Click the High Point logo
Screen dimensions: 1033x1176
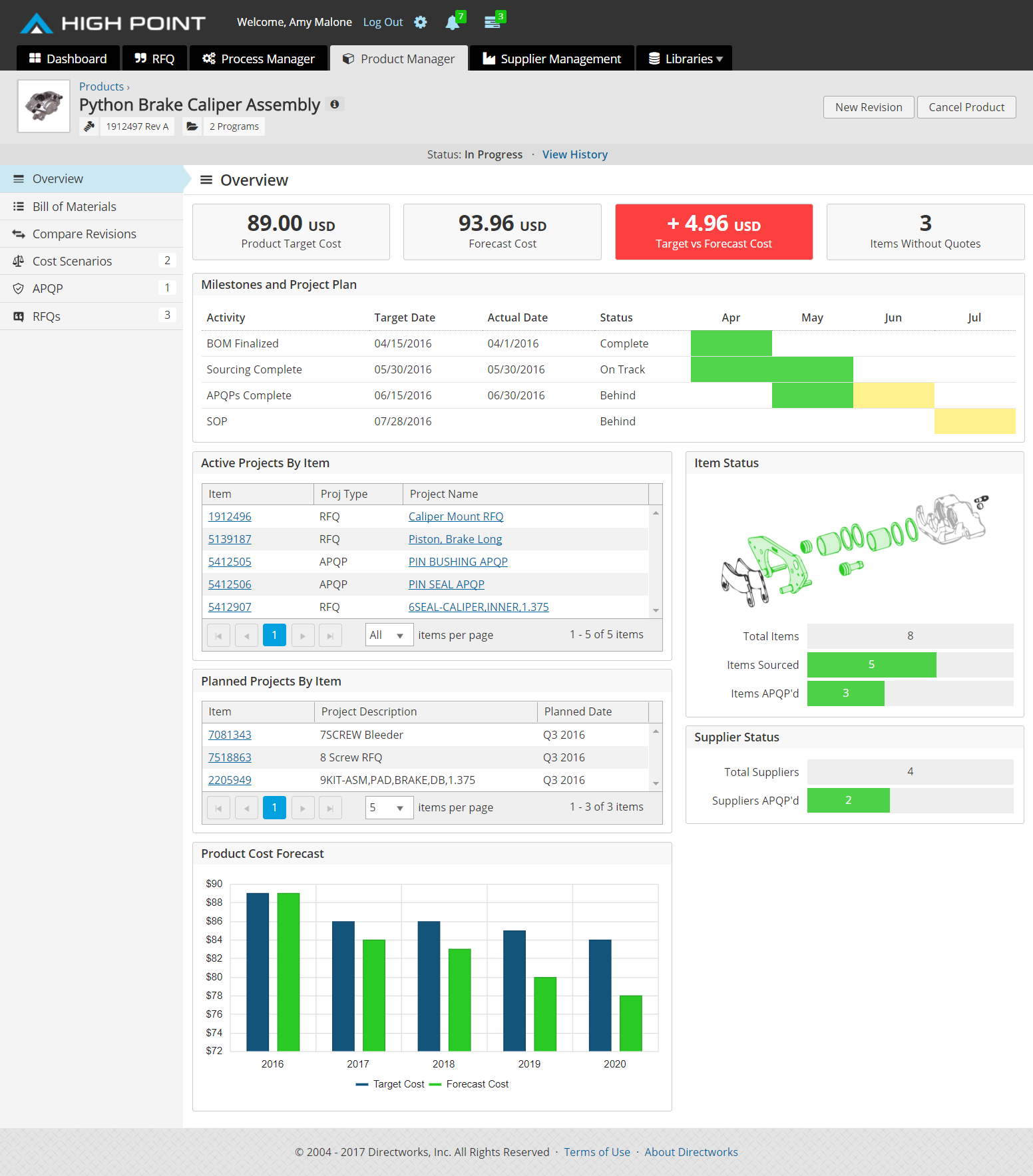(x=112, y=23)
